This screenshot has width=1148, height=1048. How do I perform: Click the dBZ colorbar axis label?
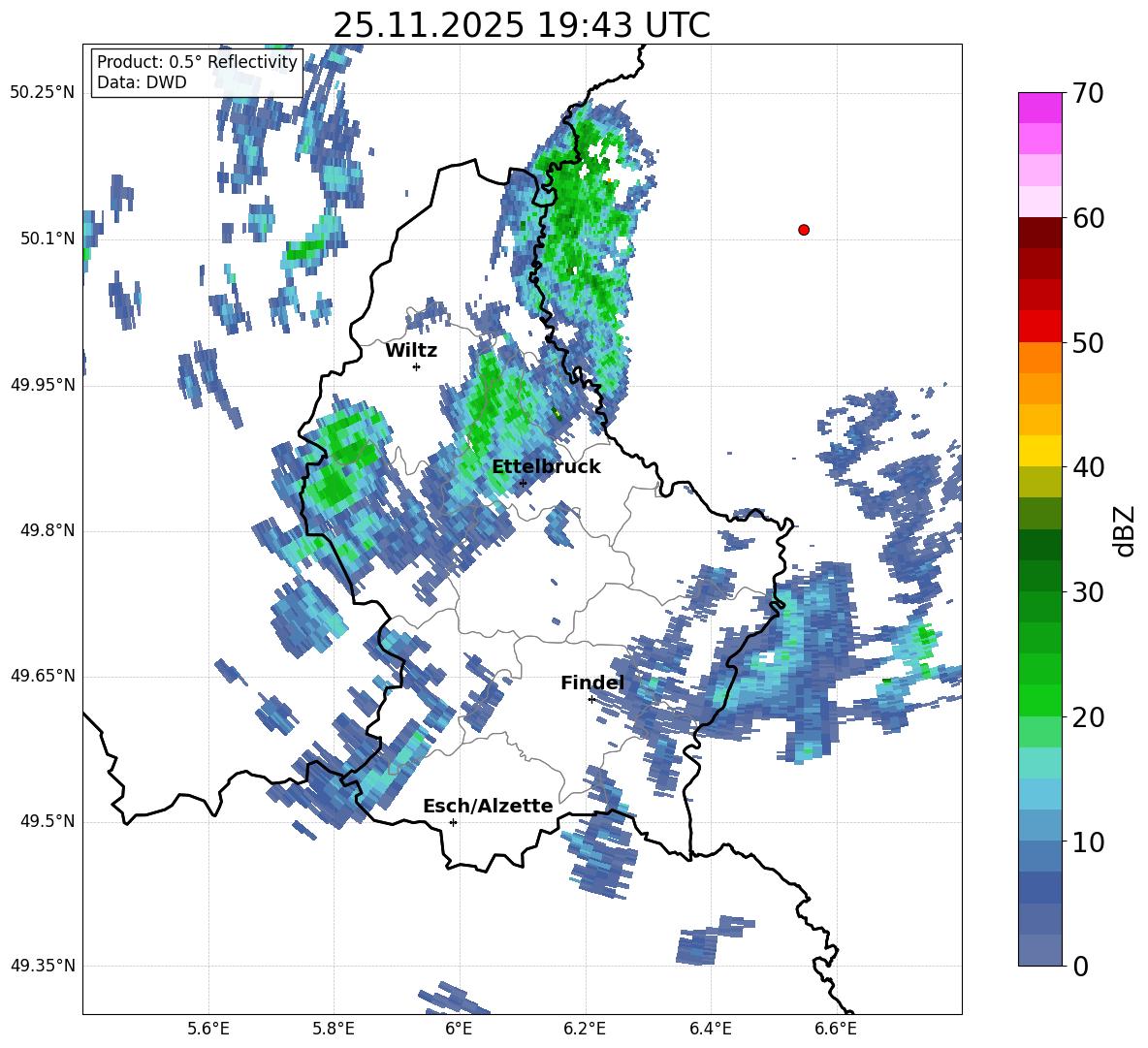[x=1124, y=530]
